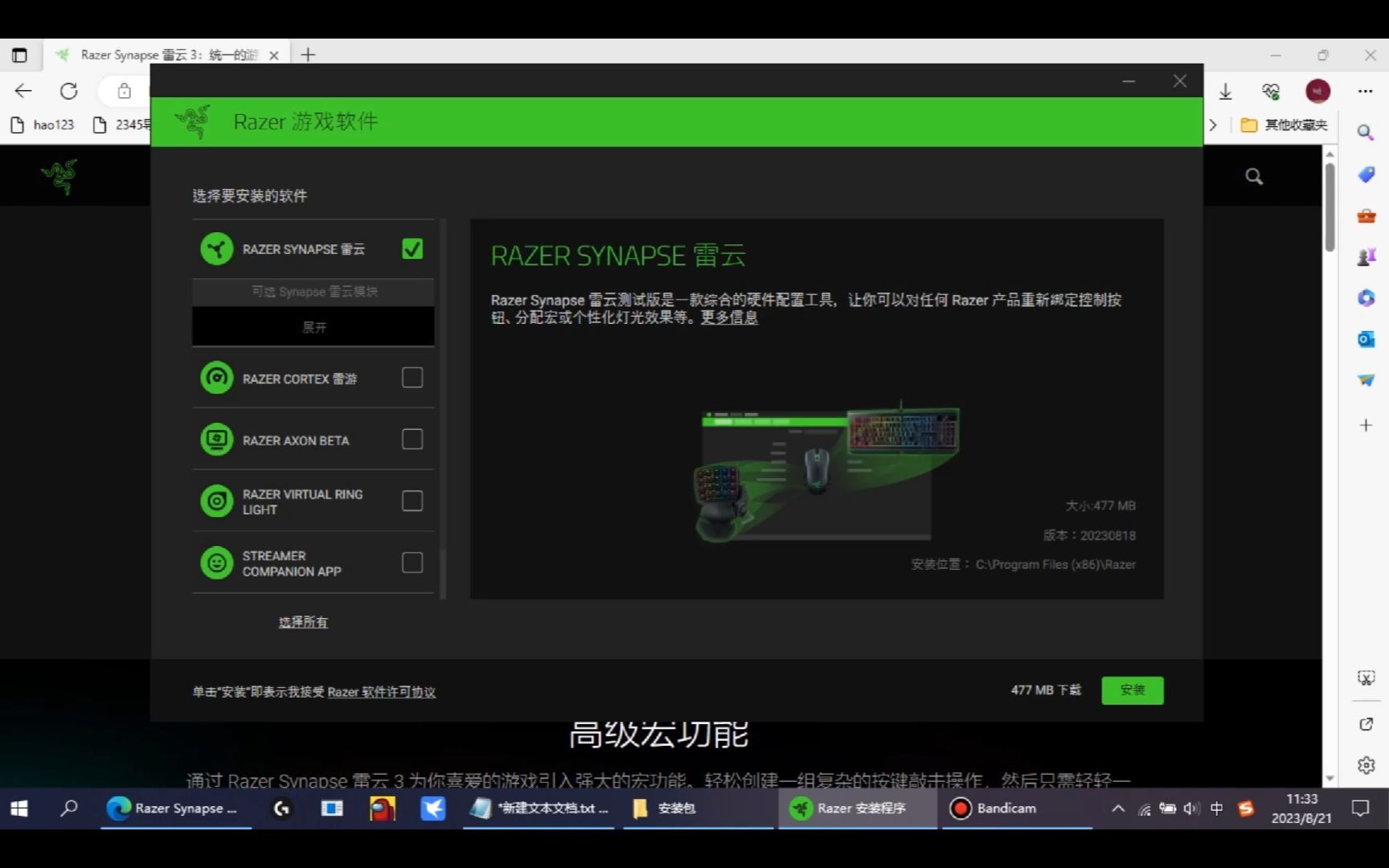
Task: Tick the Razer Virtual Ring Light checkbox
Action: 412,501
